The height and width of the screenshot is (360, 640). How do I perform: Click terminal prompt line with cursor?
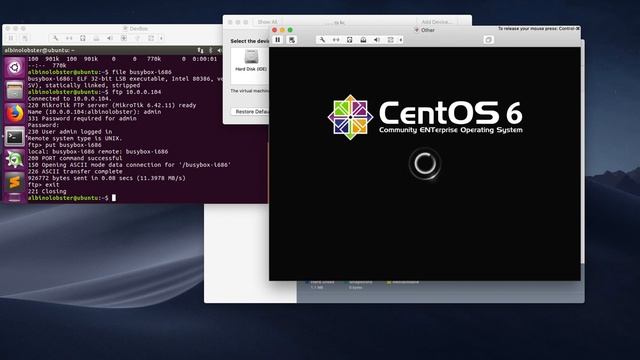click(72, 198)
